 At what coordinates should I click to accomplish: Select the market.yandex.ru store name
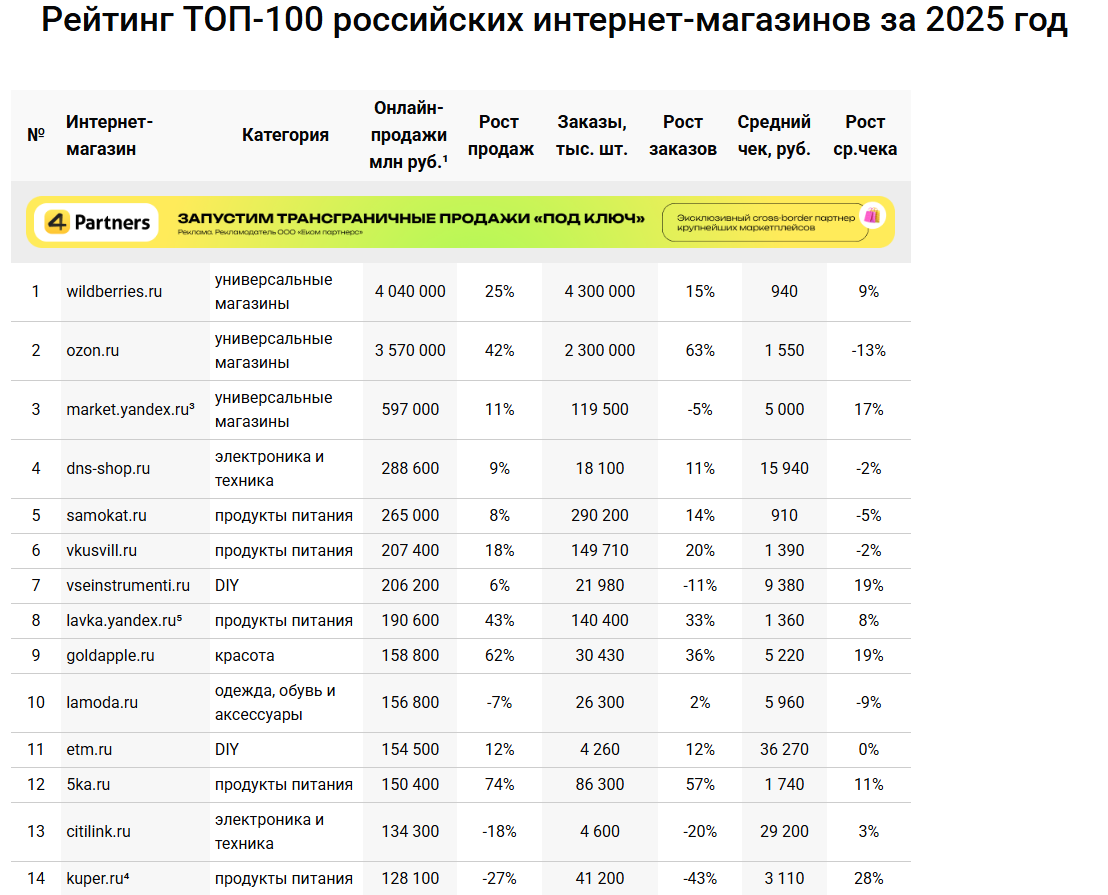130,410
